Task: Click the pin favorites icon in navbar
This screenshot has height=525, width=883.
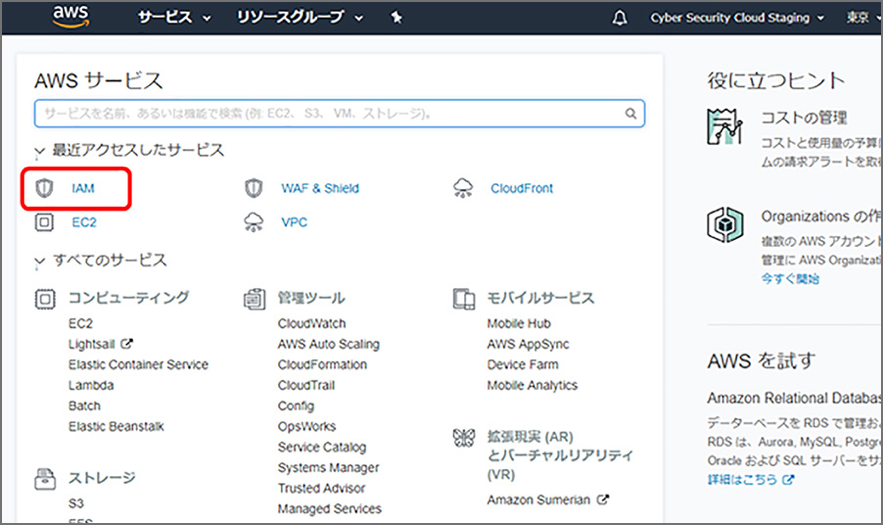Action: pos(396,18)
